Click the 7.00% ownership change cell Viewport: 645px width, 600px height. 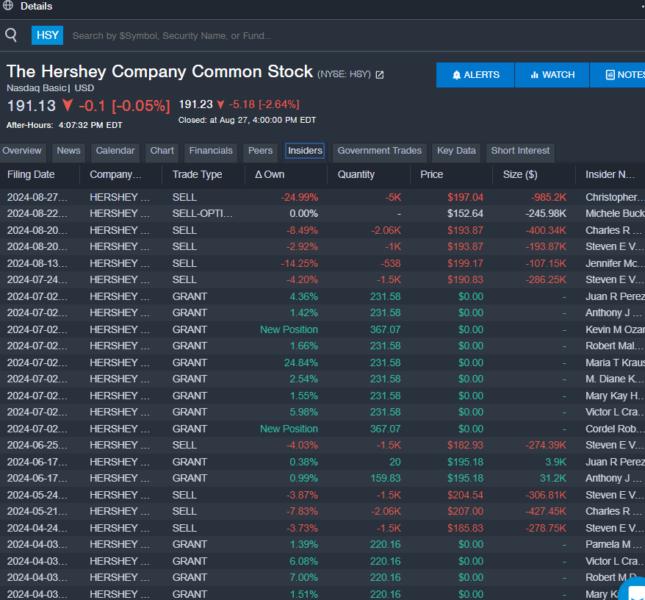click(304, 578)
